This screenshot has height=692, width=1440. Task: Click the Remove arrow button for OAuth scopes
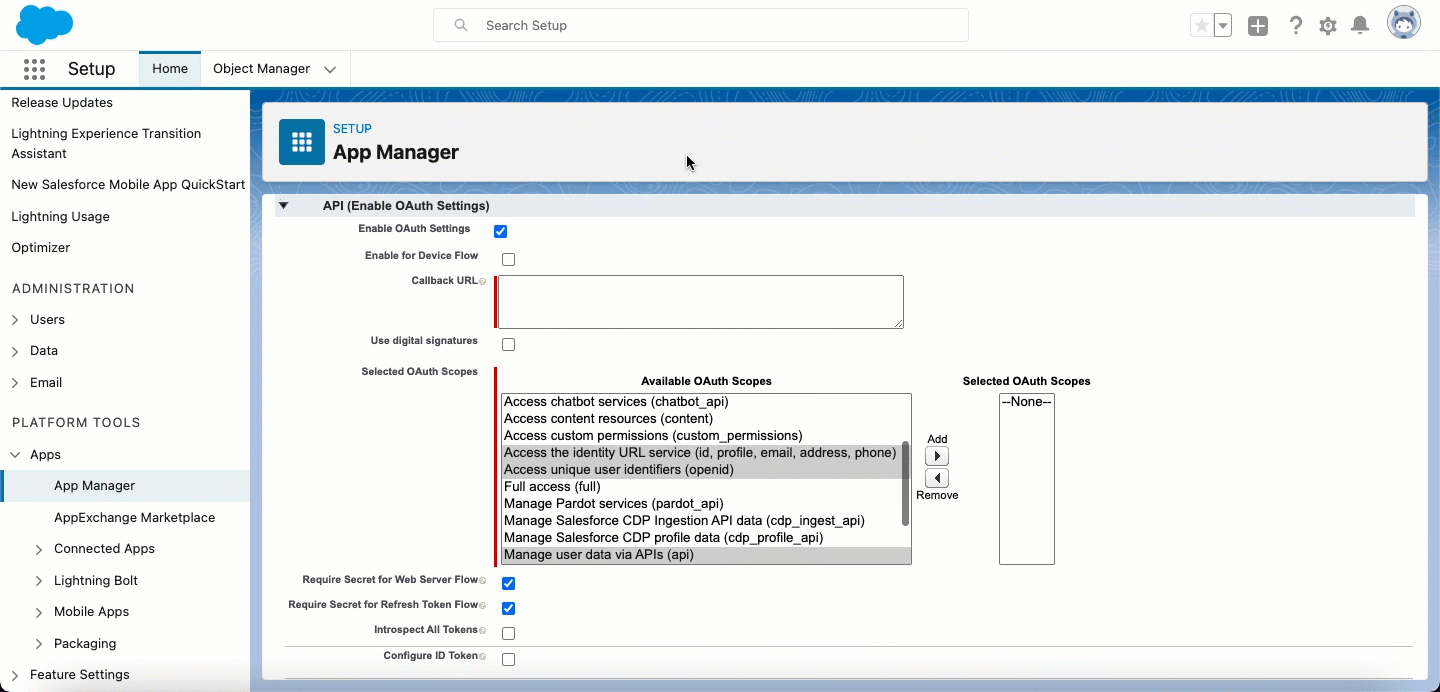click(937, 478)
